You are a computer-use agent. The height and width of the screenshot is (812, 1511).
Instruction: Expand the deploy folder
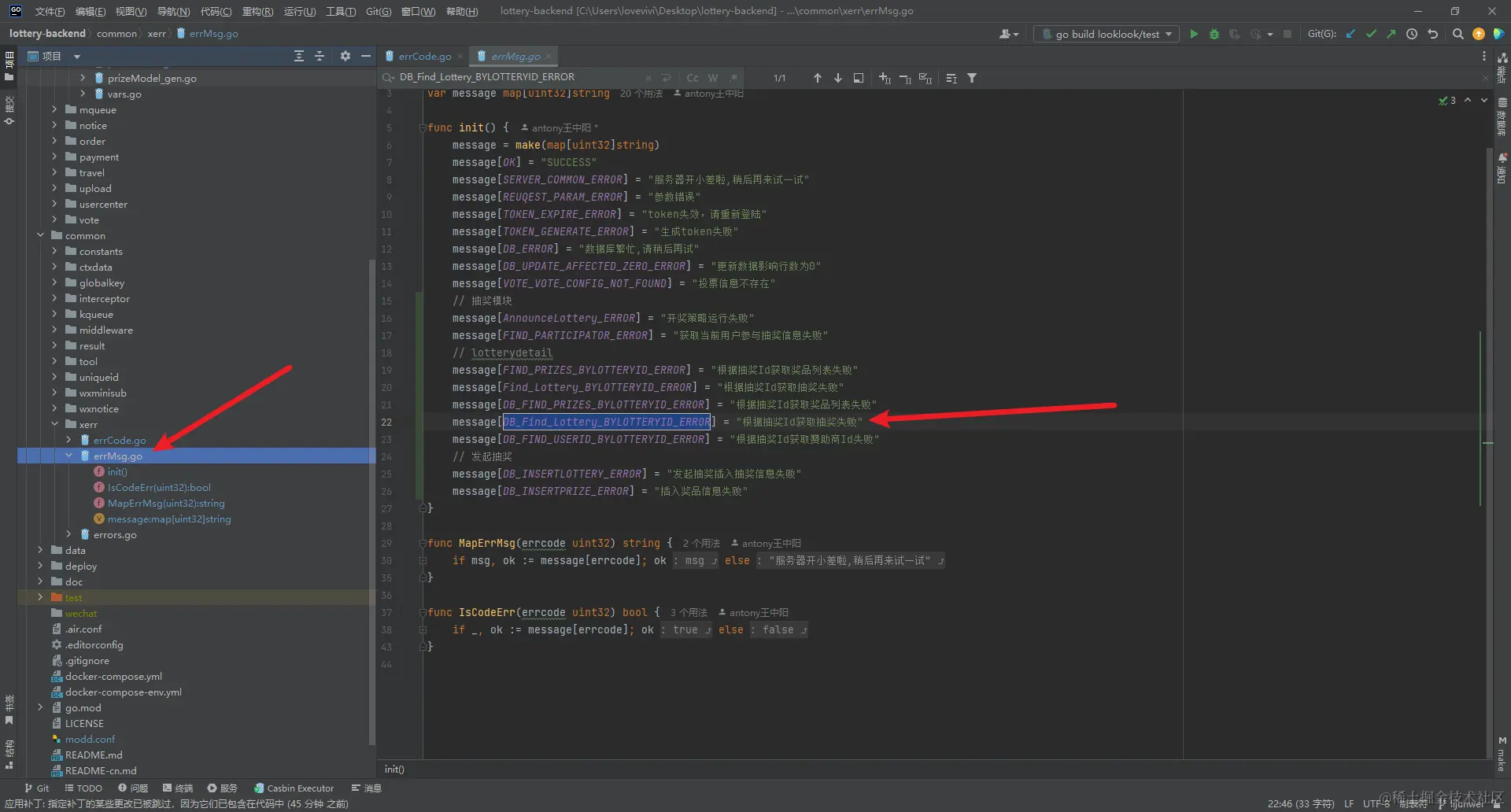coord(40,566)
